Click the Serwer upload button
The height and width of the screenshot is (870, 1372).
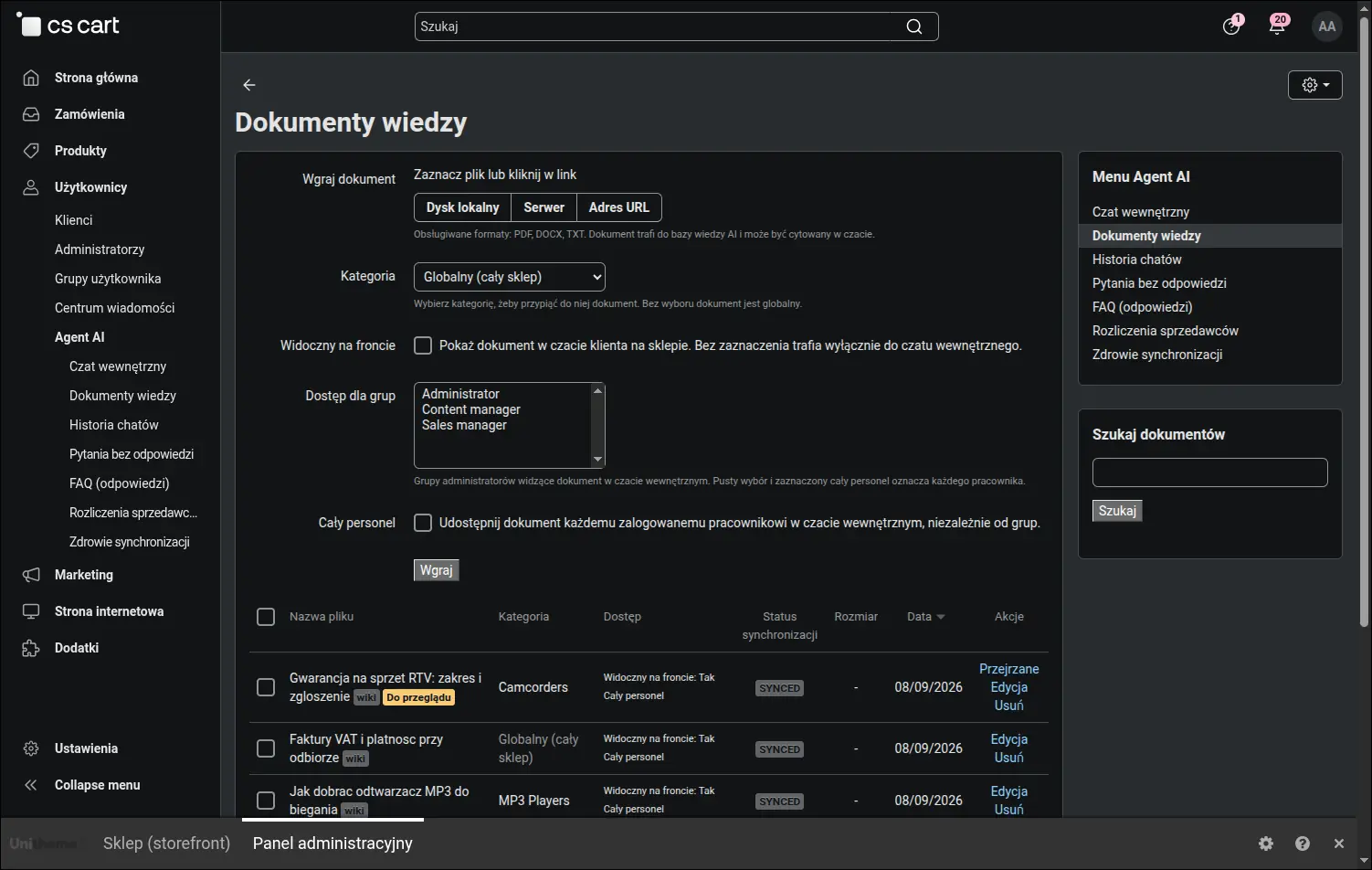[544, 207]
